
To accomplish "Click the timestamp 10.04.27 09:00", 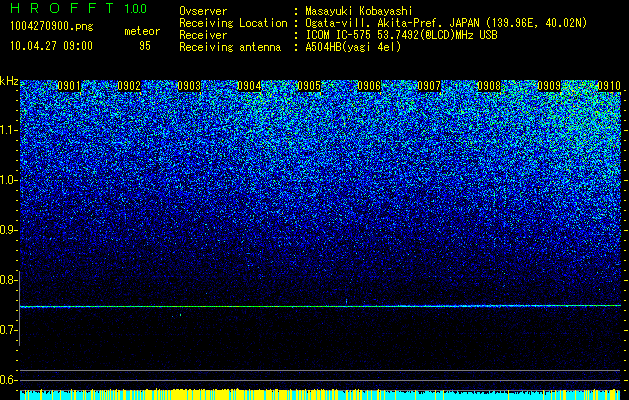I will 51,46.
